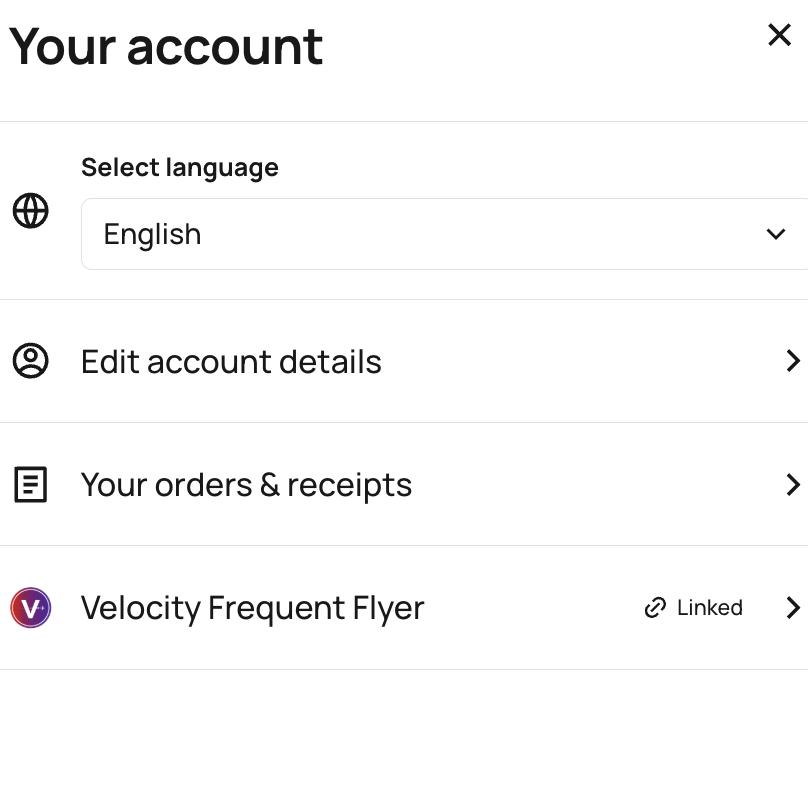Click the arrow next to Edit account details
This screenshot has height=802, width=808.
(792, 361)
